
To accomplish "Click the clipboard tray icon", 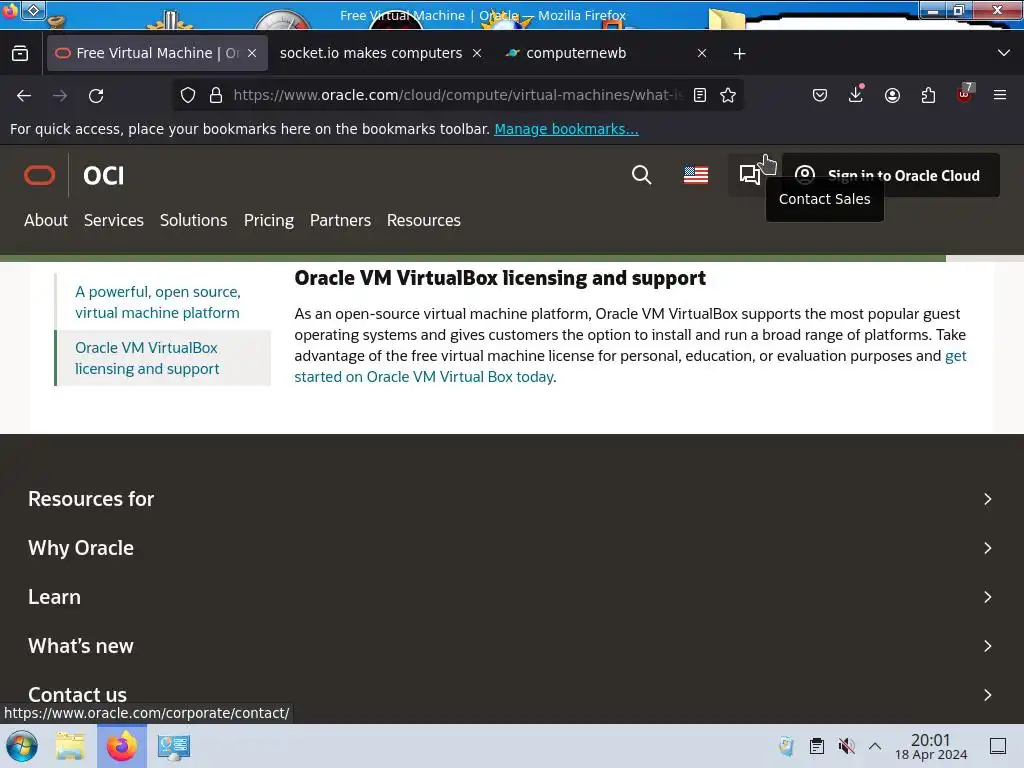I will [x=816, y=746].
